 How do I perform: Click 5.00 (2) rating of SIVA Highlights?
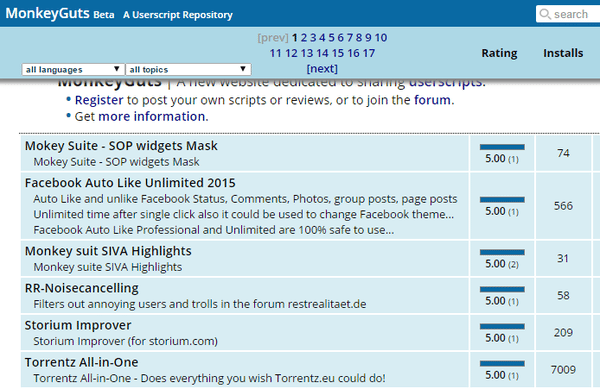point(502,264)
